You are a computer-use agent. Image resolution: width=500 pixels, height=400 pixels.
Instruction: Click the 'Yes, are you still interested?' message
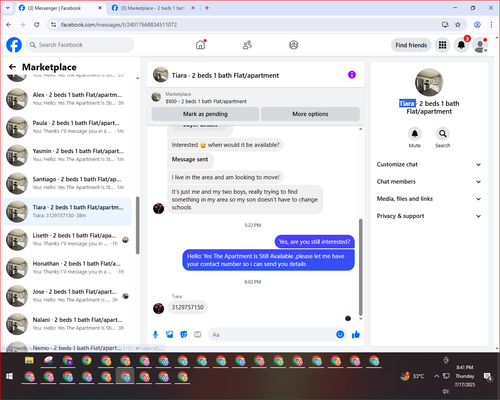(x=314, y=242)
